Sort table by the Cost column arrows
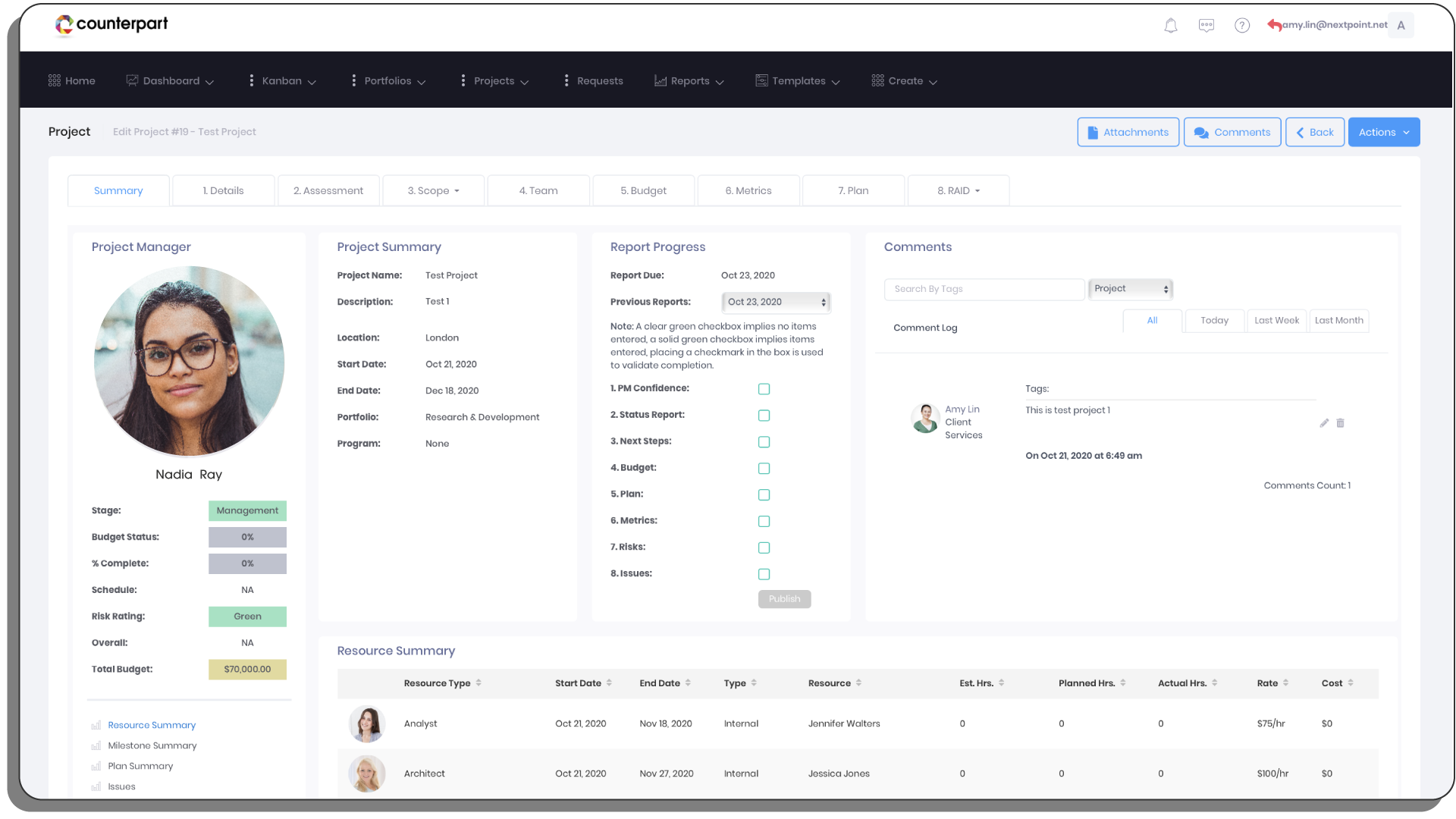Screen dimensions: 1456x819 [x=1351, y=683]
